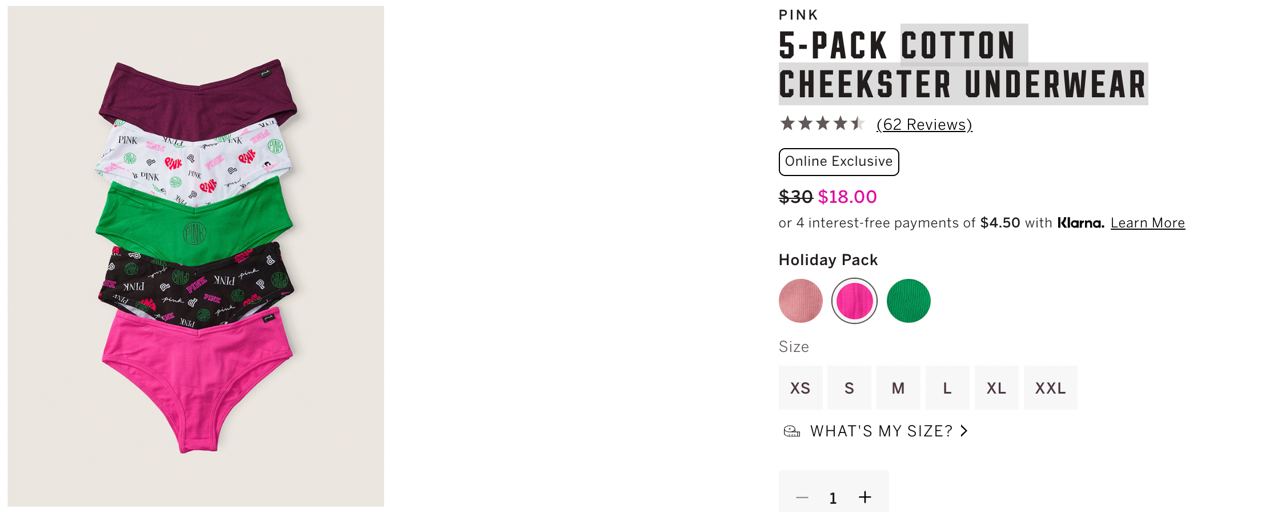Decrease quantity with the minus icon
Image resolution: width=1280 pixels, height=512 pixels.
(x=802, y=497)
